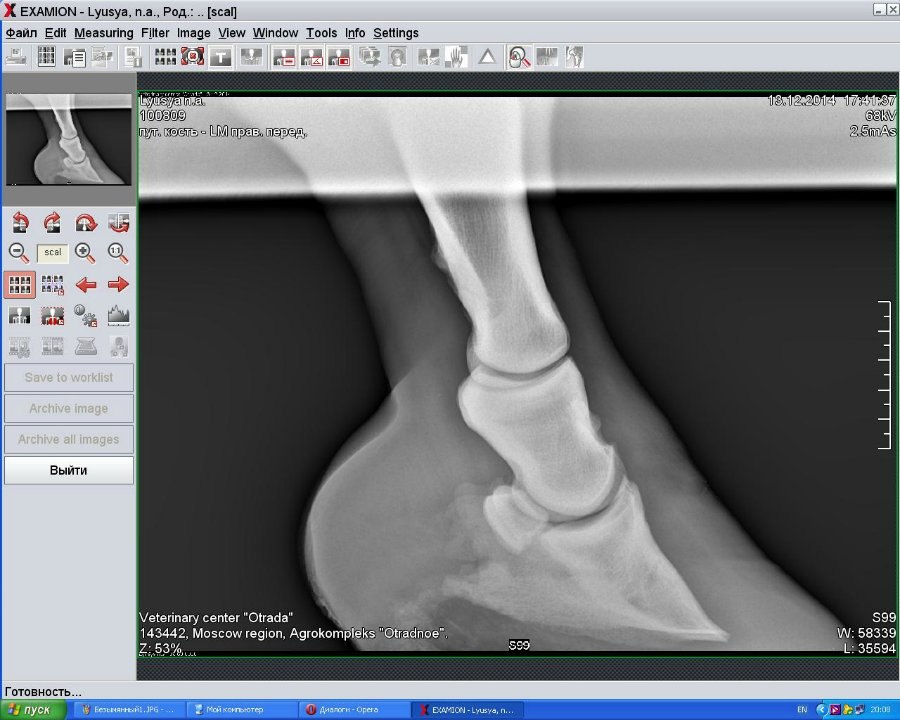Select the hoof X-ray thumbnail preview
The height and width of the screenshot is (720, 900).
pyautogui.click(x=69, y=139)
